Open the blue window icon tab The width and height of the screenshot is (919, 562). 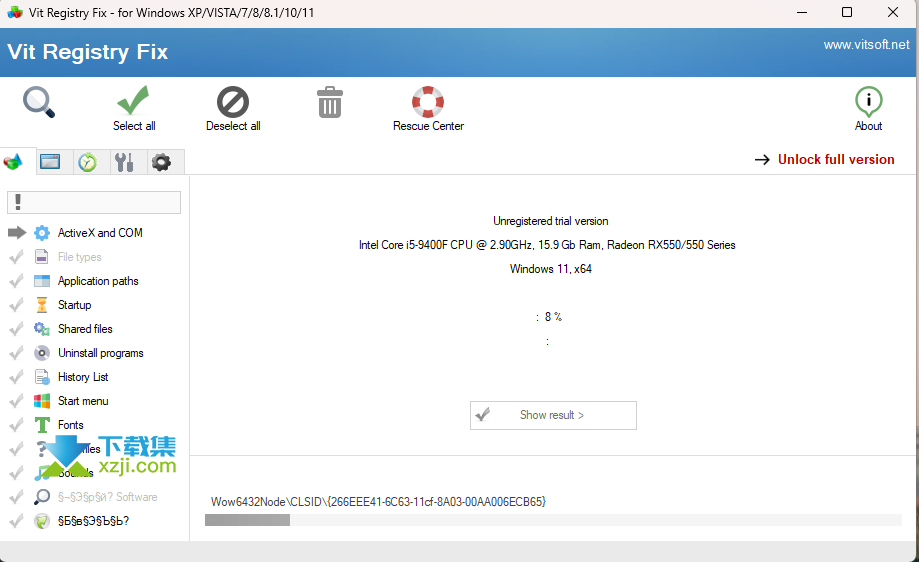(x=50, y=162)
